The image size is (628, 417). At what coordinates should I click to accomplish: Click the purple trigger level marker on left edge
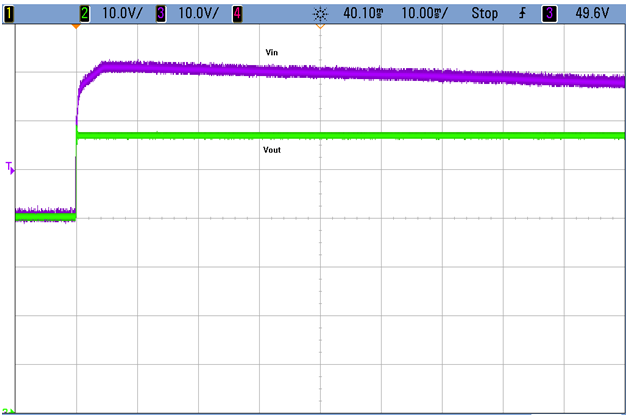tap(11, 169)
